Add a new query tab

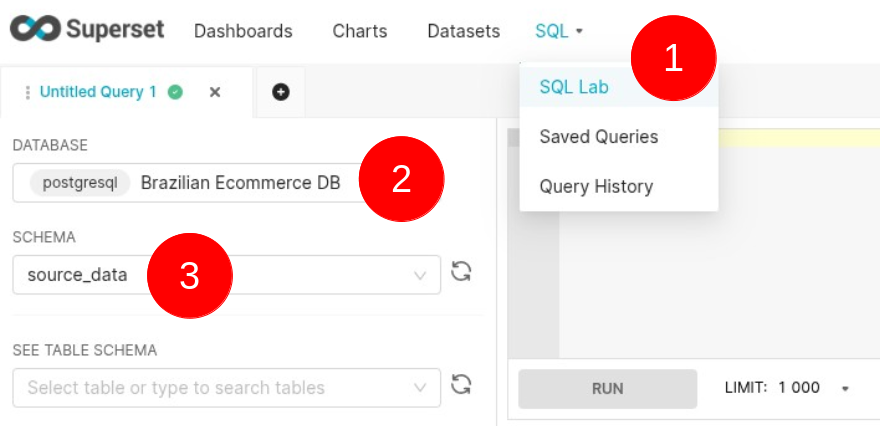[x=281, y=92]
